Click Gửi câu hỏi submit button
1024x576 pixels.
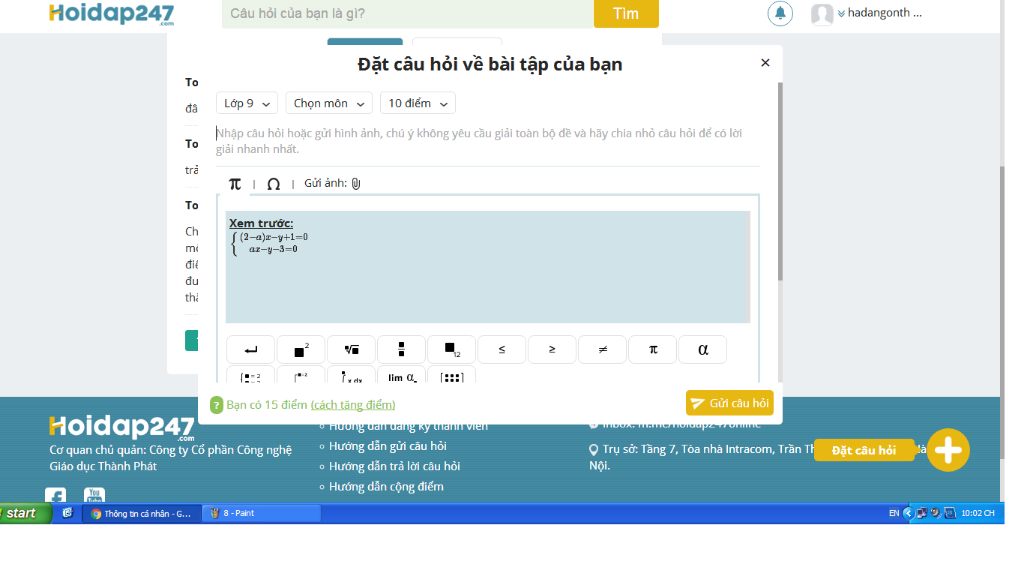(729, 403)
